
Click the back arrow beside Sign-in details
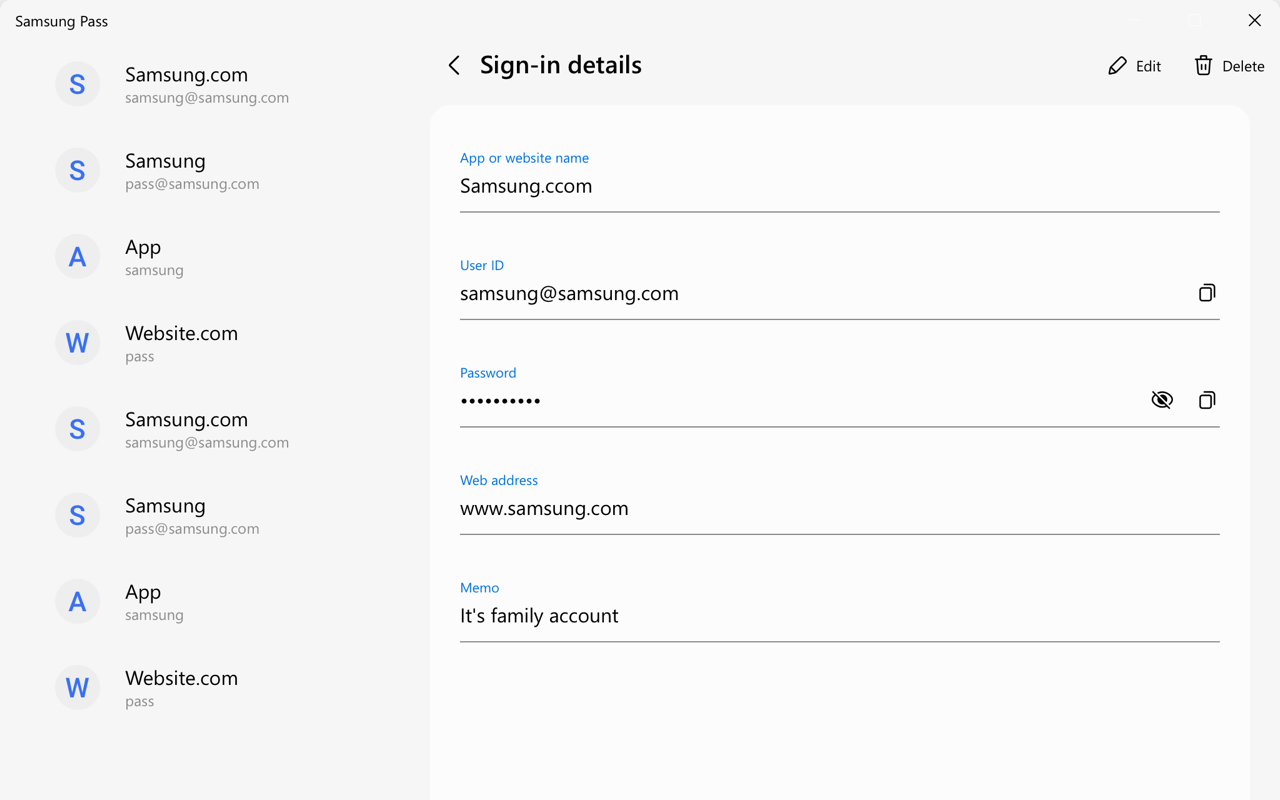[454, 66]
